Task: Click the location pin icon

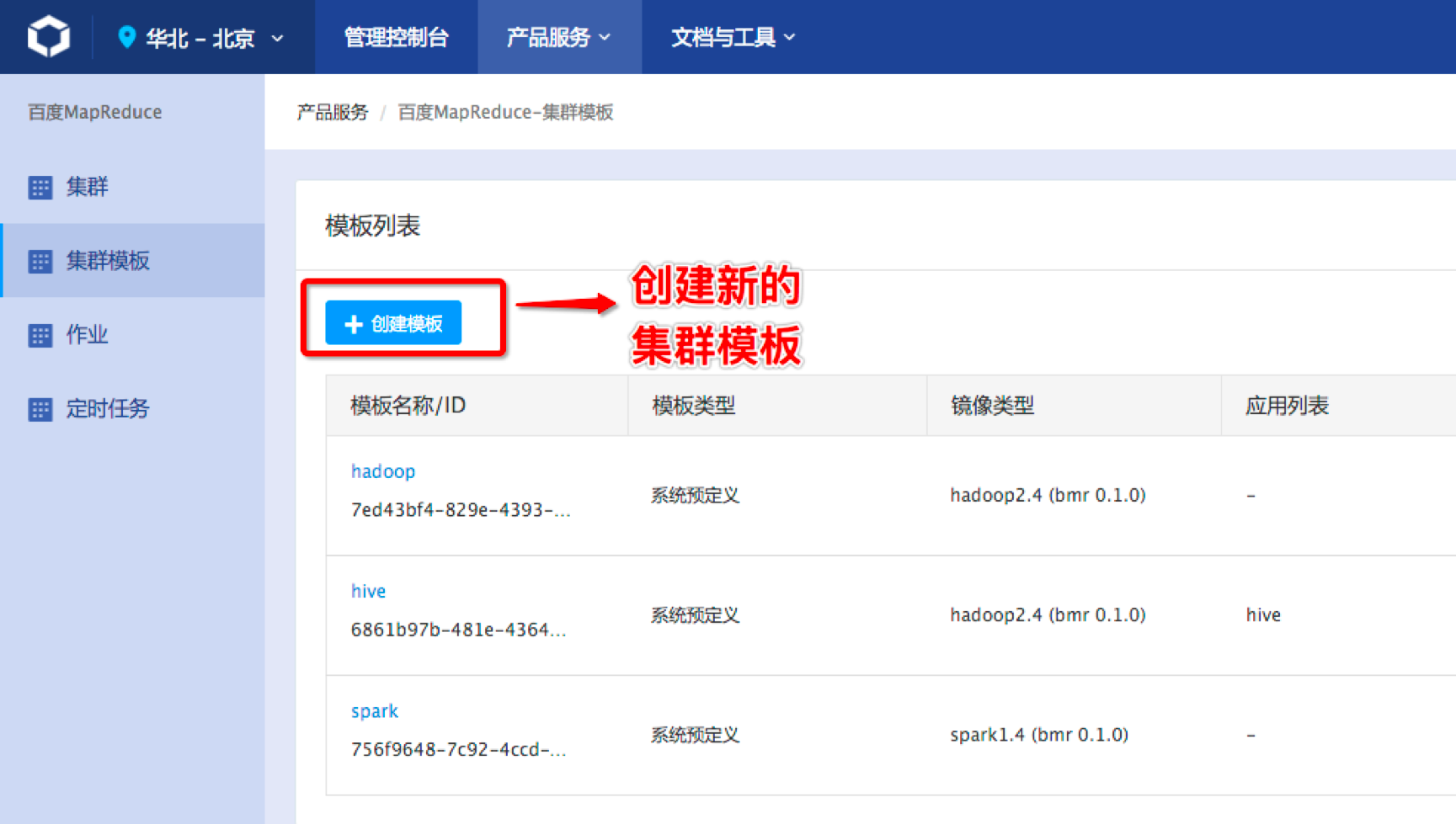Action: (126, 37)
